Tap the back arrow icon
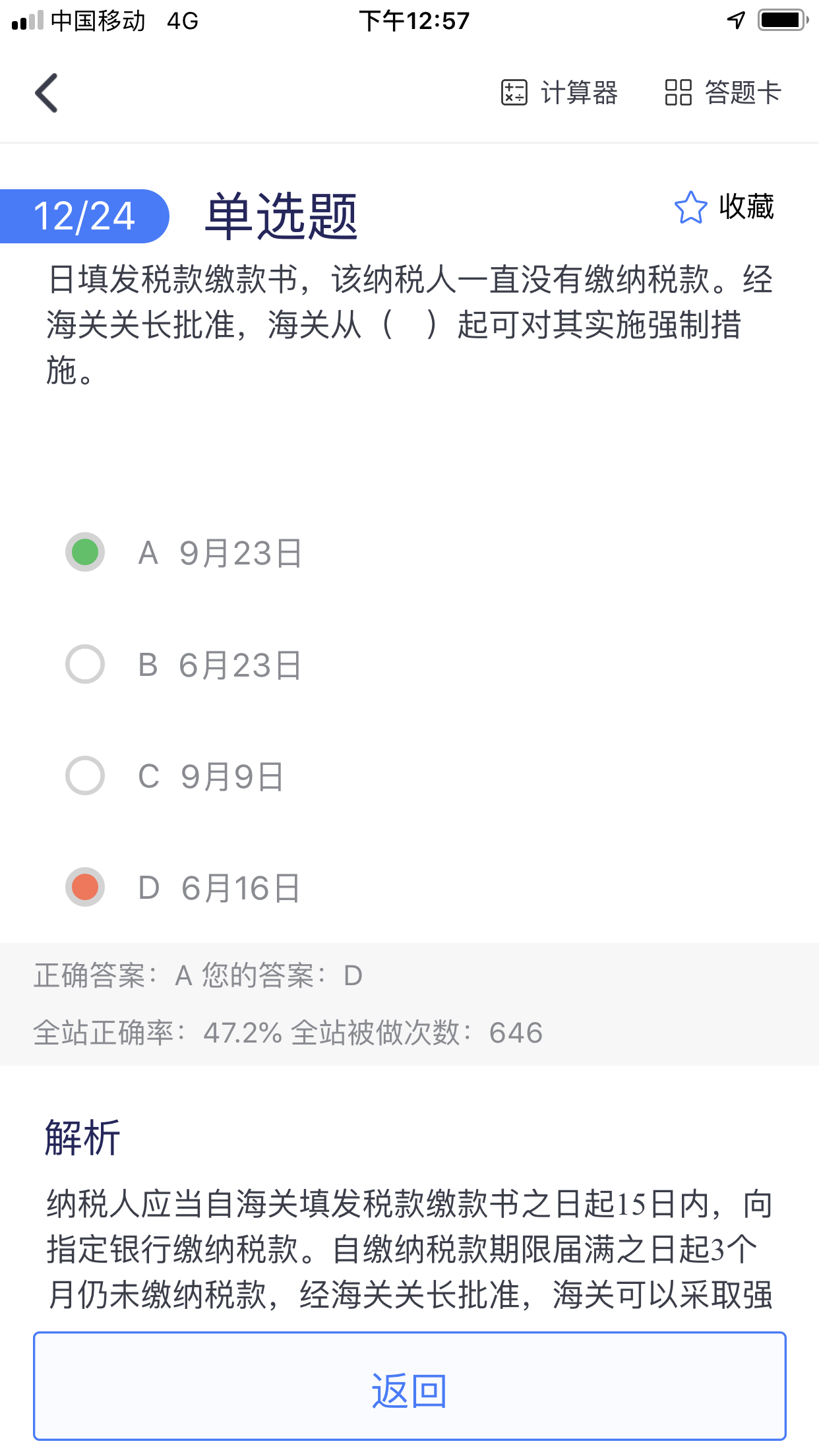The width and height of the screenshot is (819, 1456). click(47, 93)
